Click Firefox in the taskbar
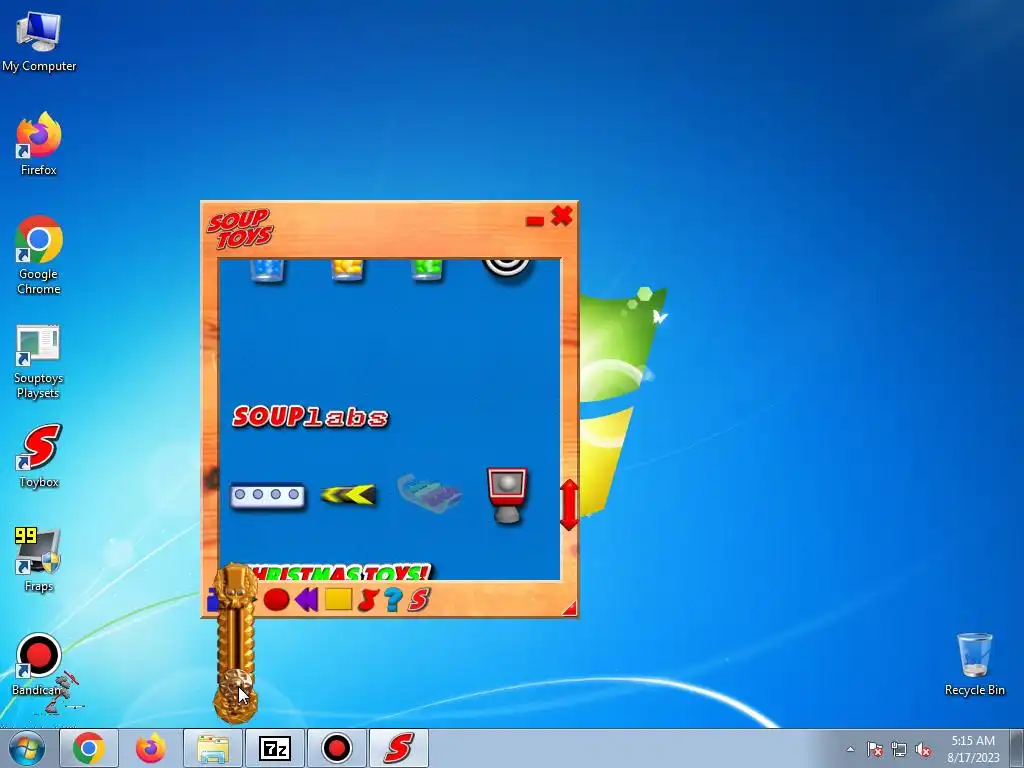The image size is (1024, 768). click(151, 748)
